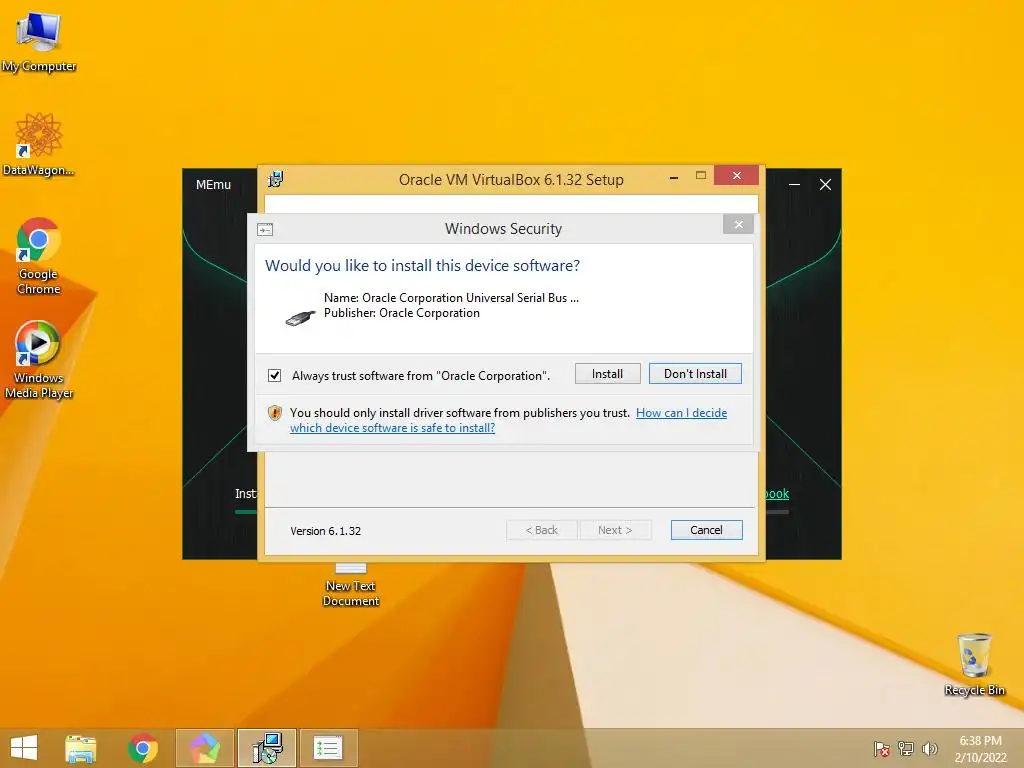Click the VirtualBox setup title bar icon
This screenshot has width=1024, height=768.
(x=276, y=179)
